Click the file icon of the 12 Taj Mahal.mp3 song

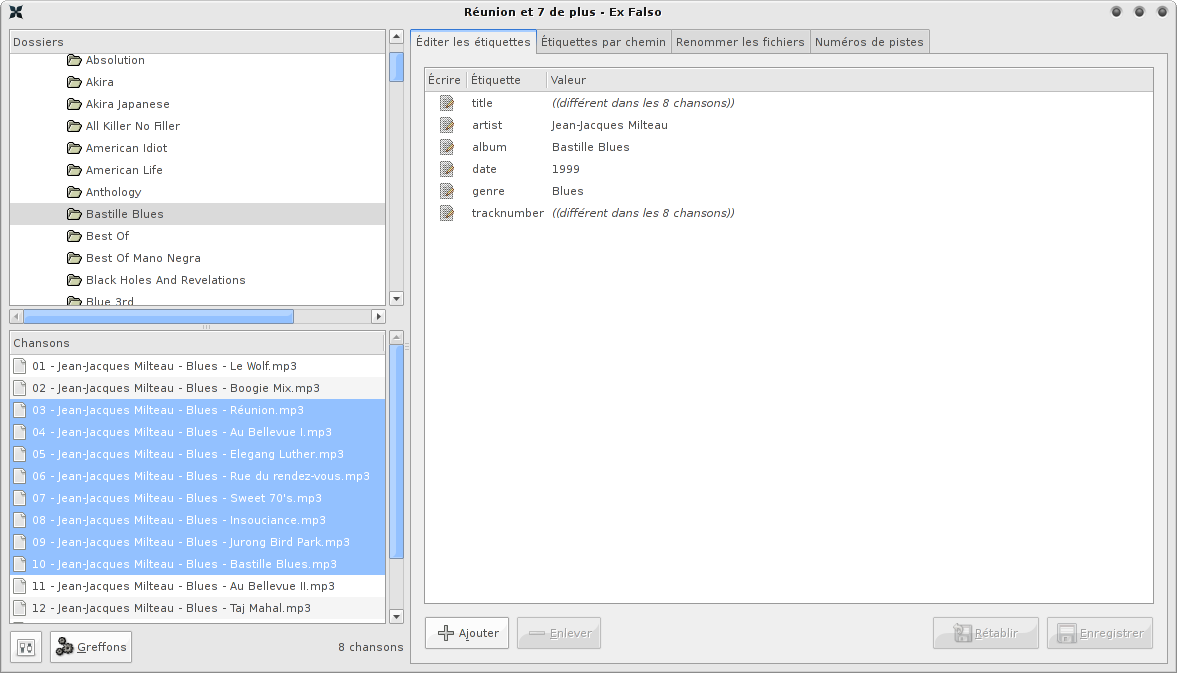coord(20,608)
